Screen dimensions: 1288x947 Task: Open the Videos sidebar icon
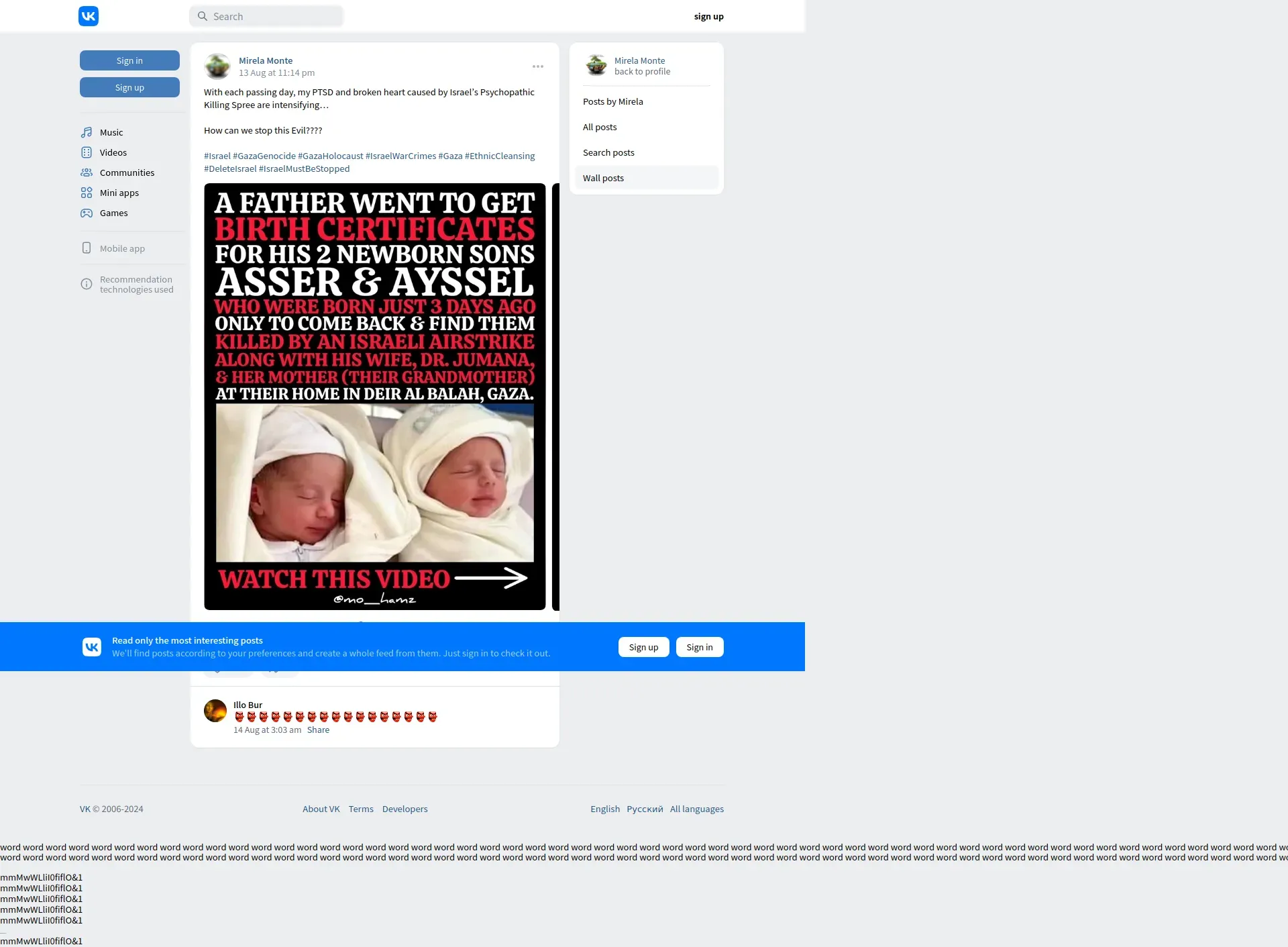[87, 152]
